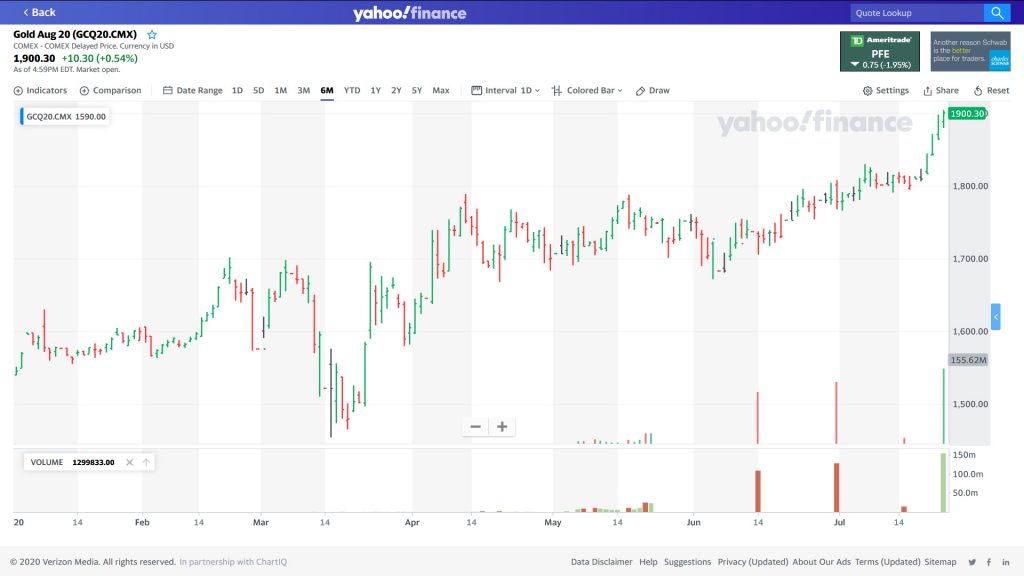Open the Data Disclaimer link
The height and width of the screenshot is (576, 1024).
(x=601, y=562)
